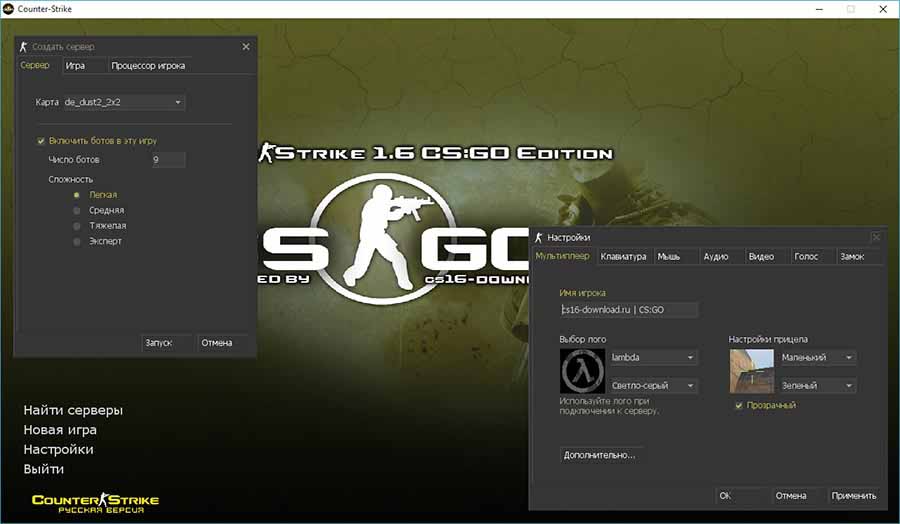Click the Число ботов input field

[168, 160]
